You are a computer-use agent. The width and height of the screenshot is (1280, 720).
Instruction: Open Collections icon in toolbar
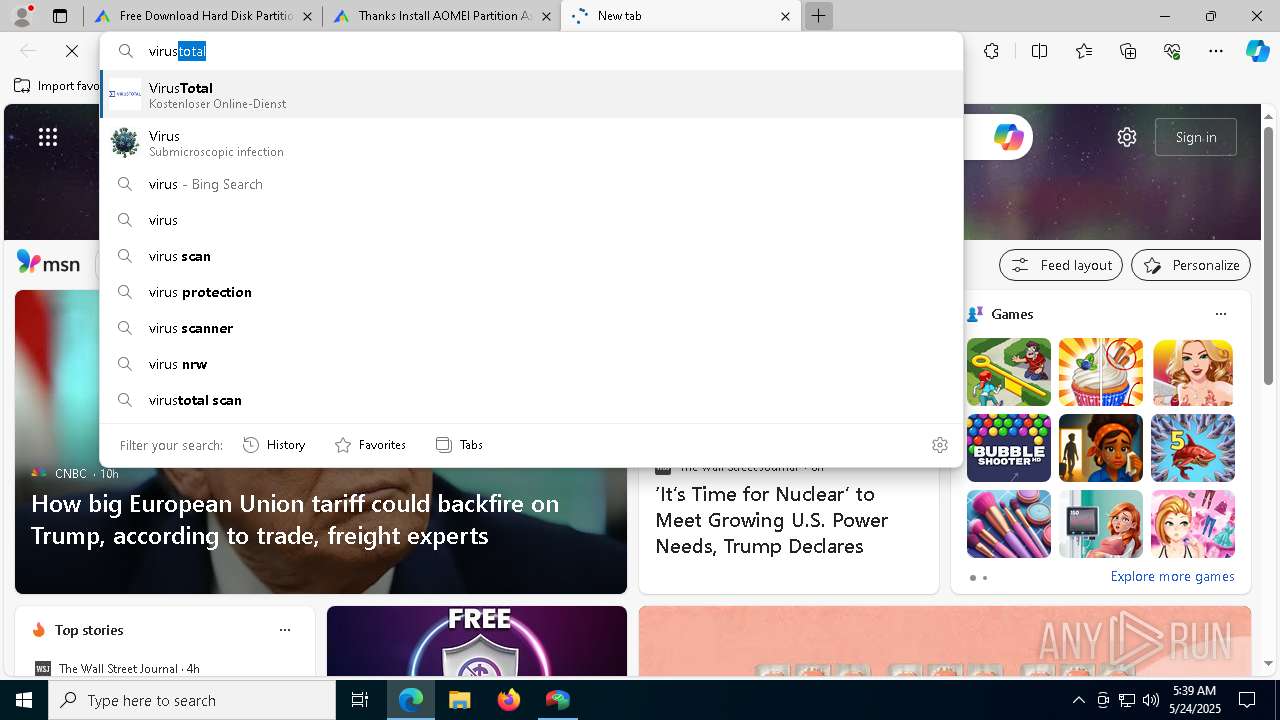[x=1128, y=51]
